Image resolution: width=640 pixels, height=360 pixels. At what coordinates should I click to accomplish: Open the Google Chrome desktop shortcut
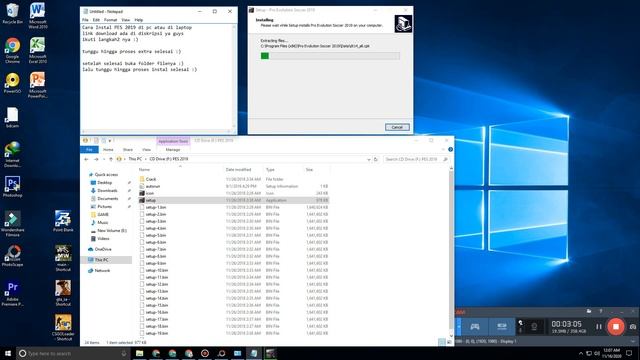coord(12,50)
